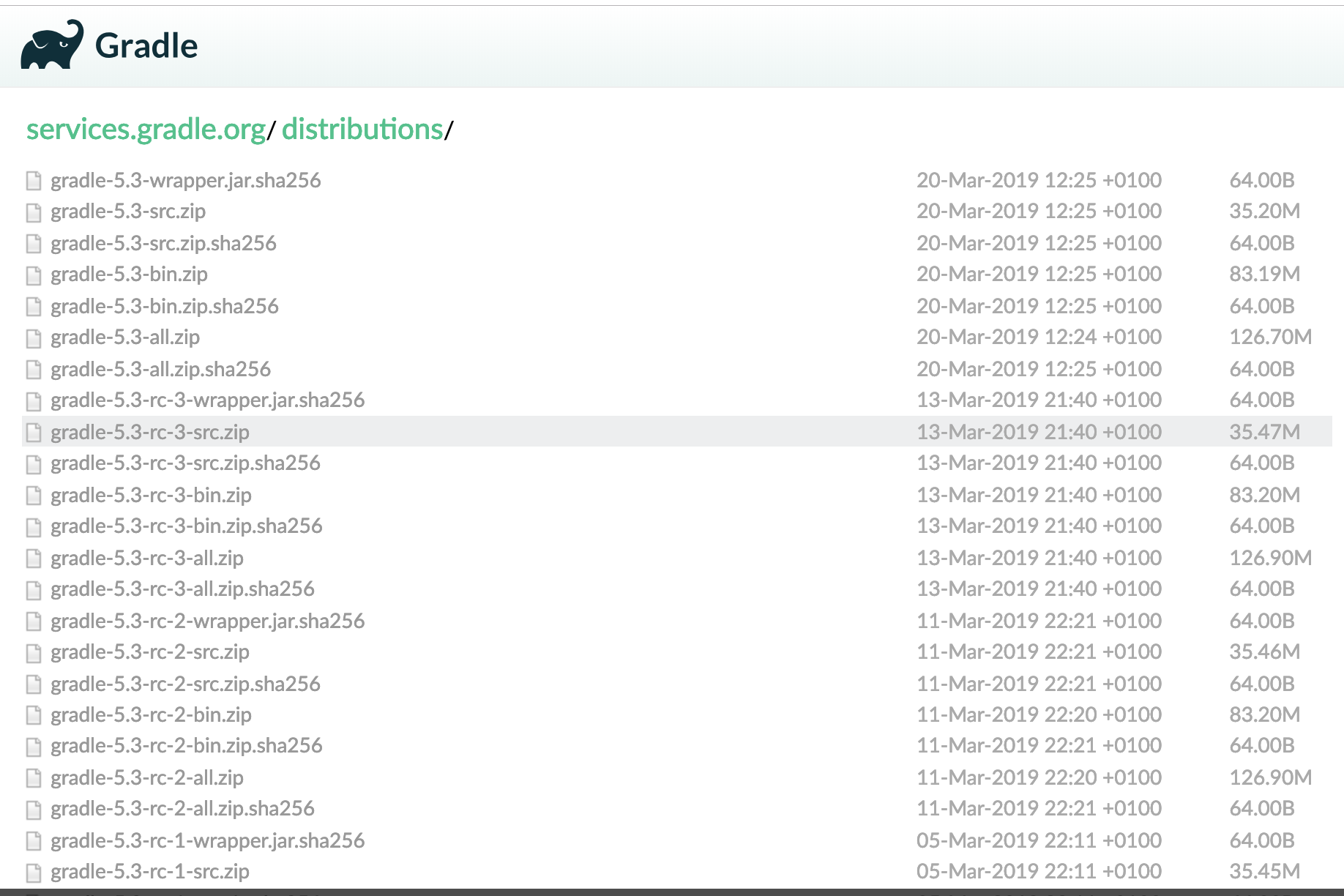Click file icon beside gradle-5.3-rc-3-src.zip.sha256

(34, 464)
